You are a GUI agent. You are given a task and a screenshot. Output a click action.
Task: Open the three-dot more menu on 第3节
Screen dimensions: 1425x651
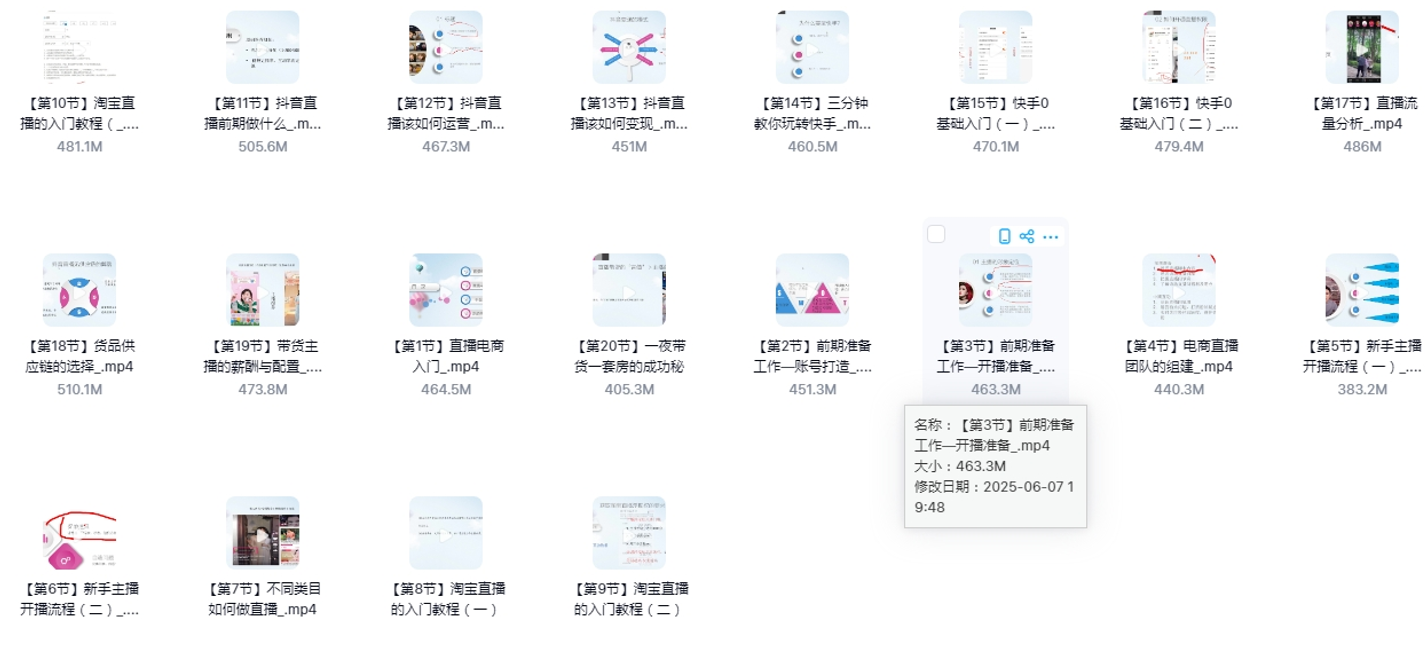[x=1050, y=237]
